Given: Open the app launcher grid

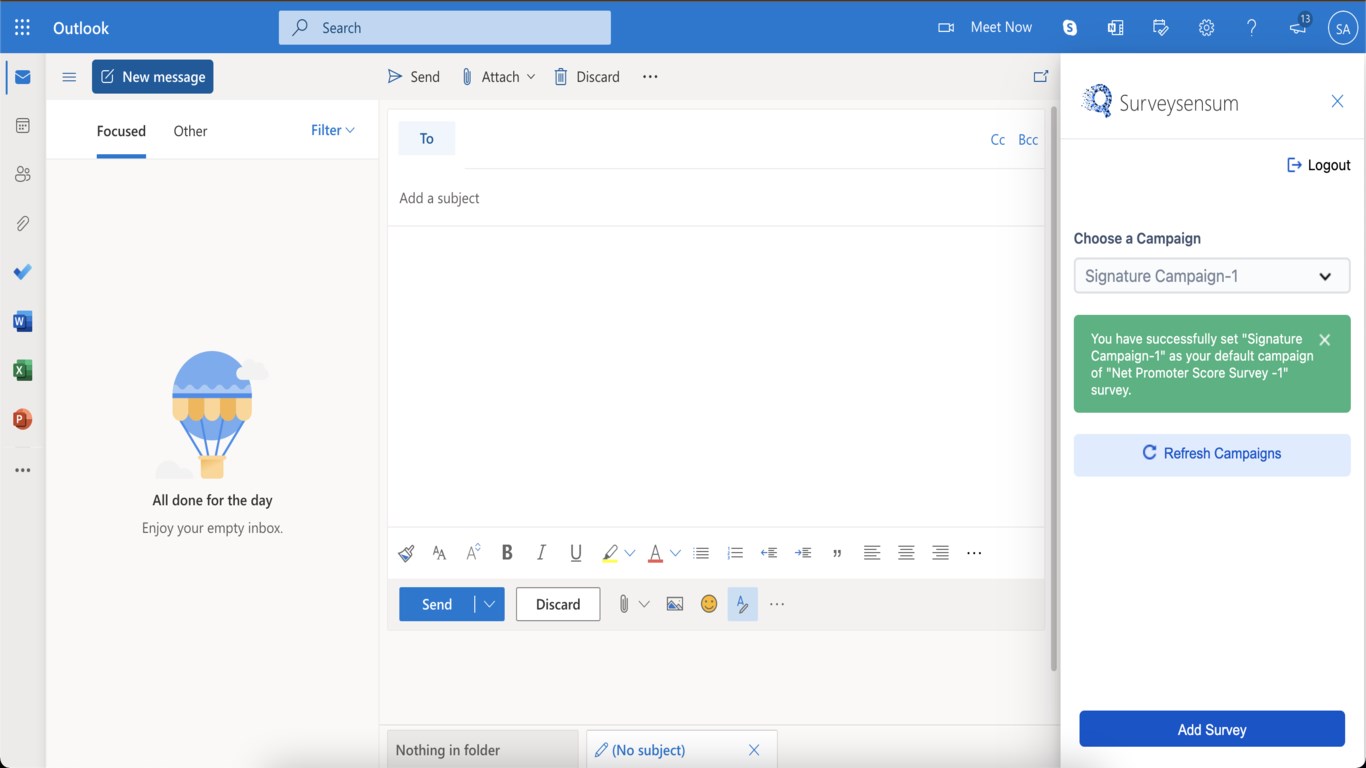Looking at the screenshot, I should pos(22,27).
